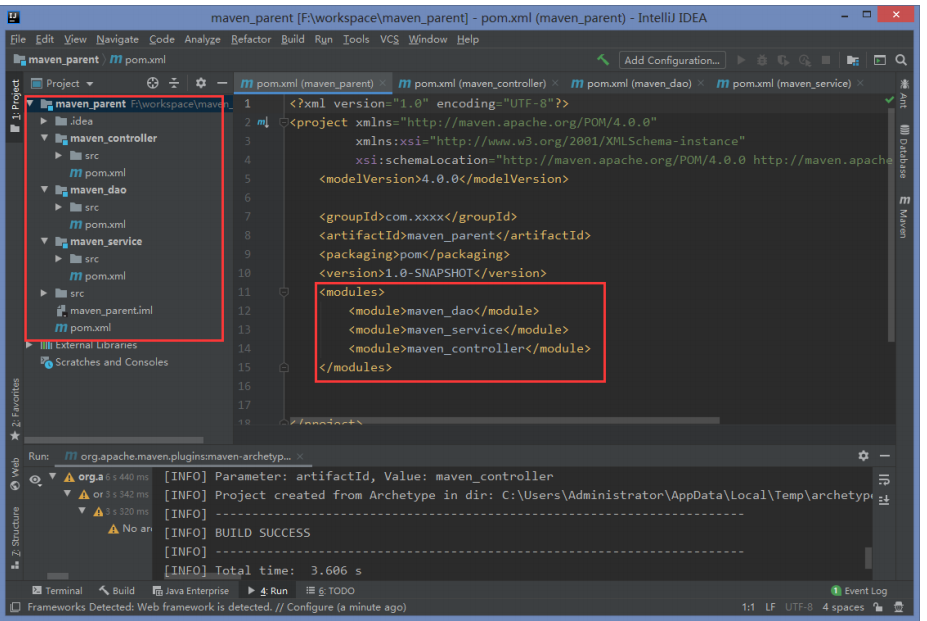Hide the Project panel with the minus icon
927x621 pixels.
[x=222, y=83]
